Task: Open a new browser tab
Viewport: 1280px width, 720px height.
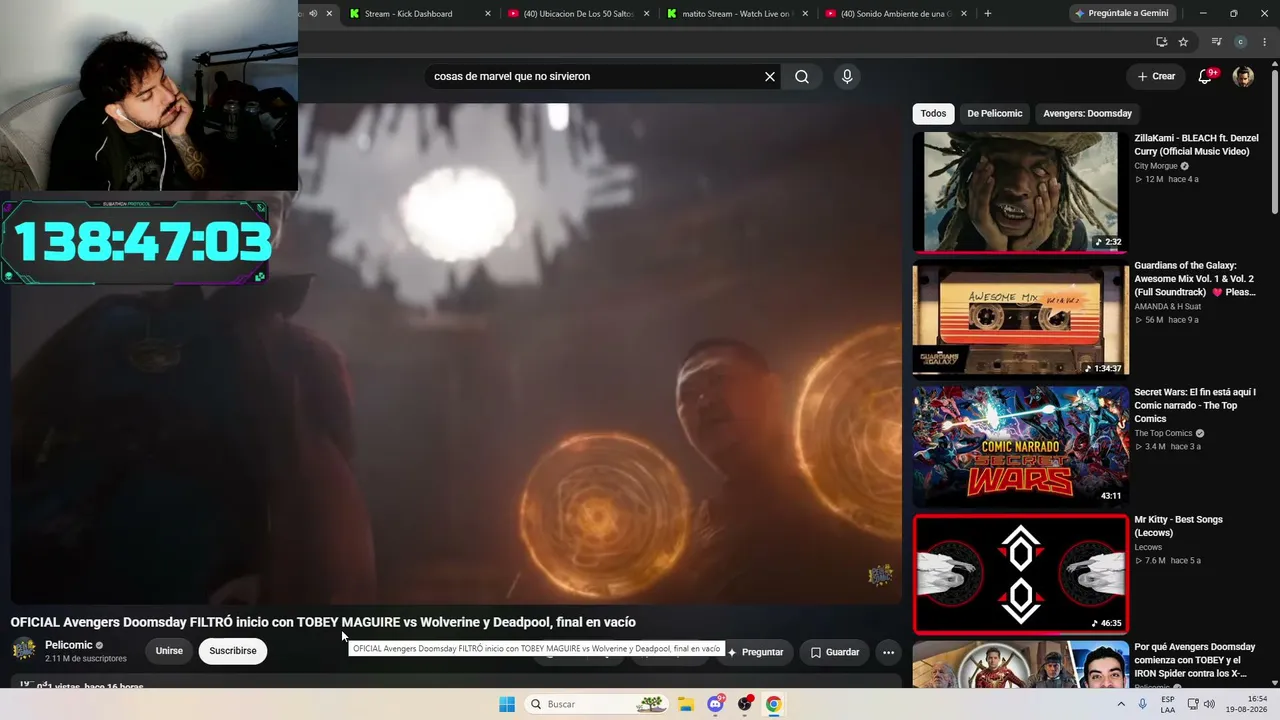Action: click(988, 13)
